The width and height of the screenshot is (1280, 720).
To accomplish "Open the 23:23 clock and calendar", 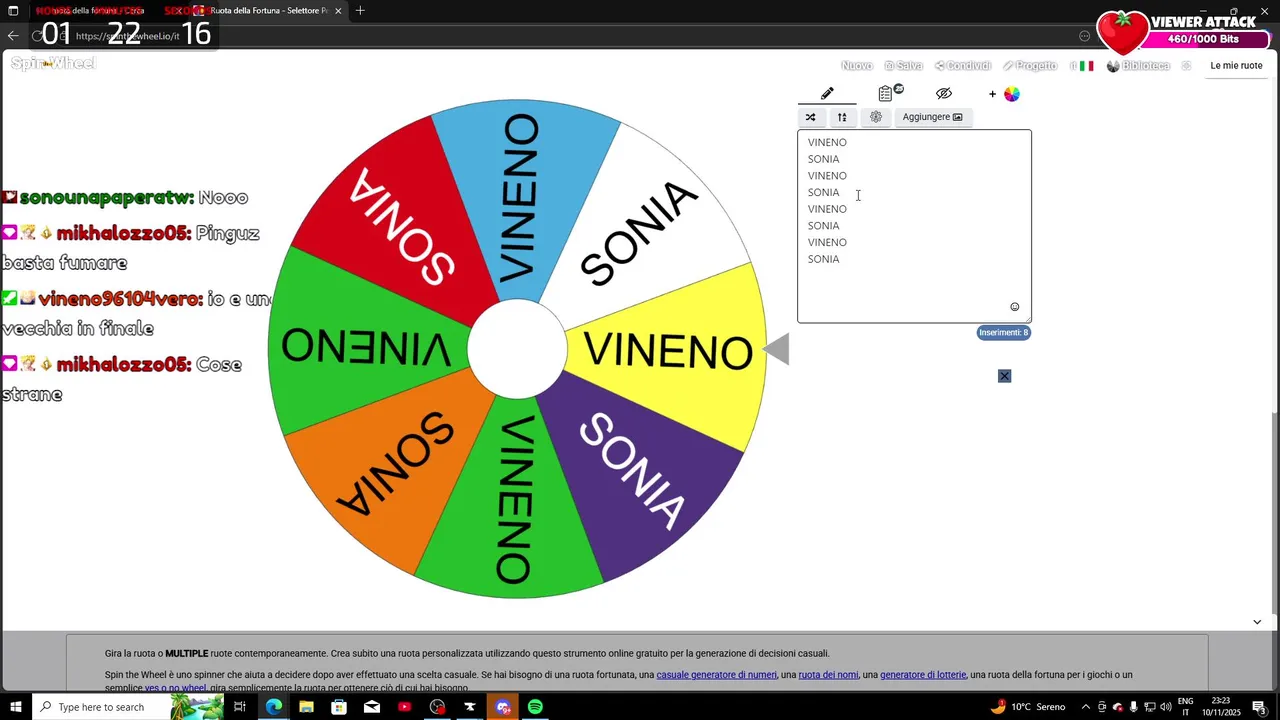I will point(1221,707).
